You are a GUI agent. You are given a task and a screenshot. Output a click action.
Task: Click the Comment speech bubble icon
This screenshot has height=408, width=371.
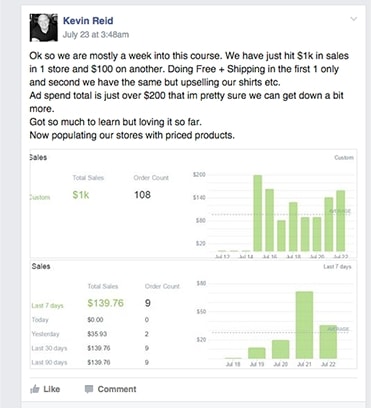pyautogui.click(x=89, y=389)
